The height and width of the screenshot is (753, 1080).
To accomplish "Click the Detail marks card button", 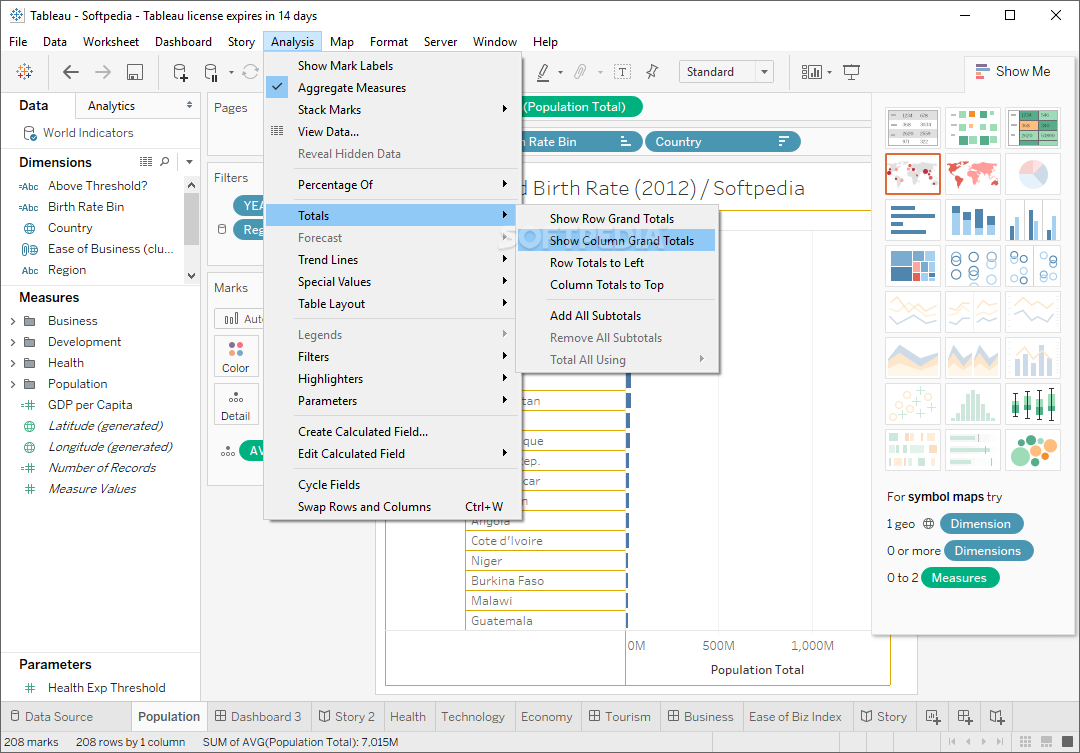I will tap(236, 404).
